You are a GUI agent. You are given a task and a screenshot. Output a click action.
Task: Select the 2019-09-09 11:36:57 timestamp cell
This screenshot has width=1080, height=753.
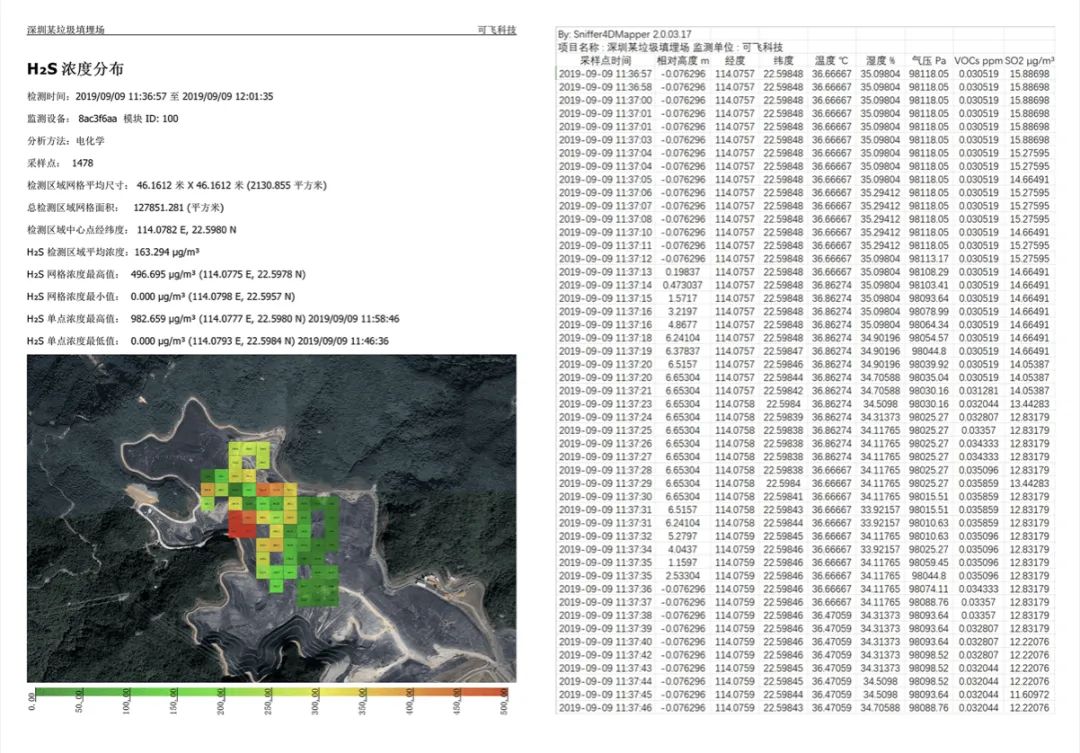pos(605,74)
